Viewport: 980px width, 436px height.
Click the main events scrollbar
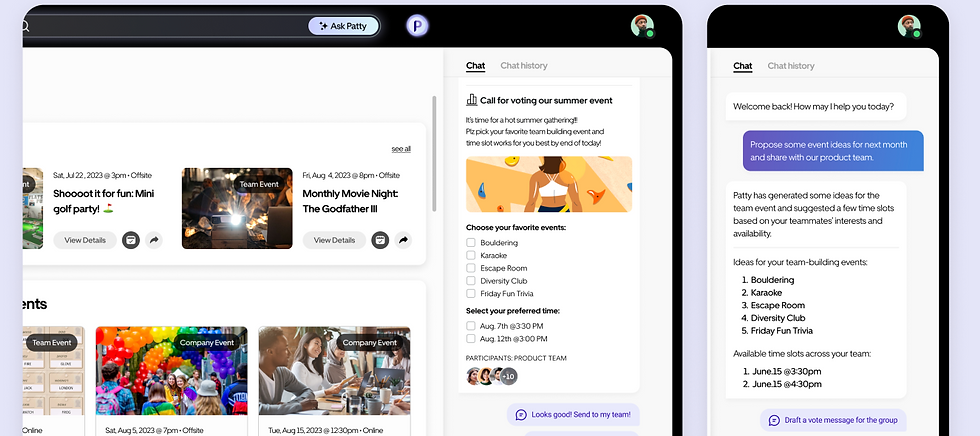click(x=434, y=154)
